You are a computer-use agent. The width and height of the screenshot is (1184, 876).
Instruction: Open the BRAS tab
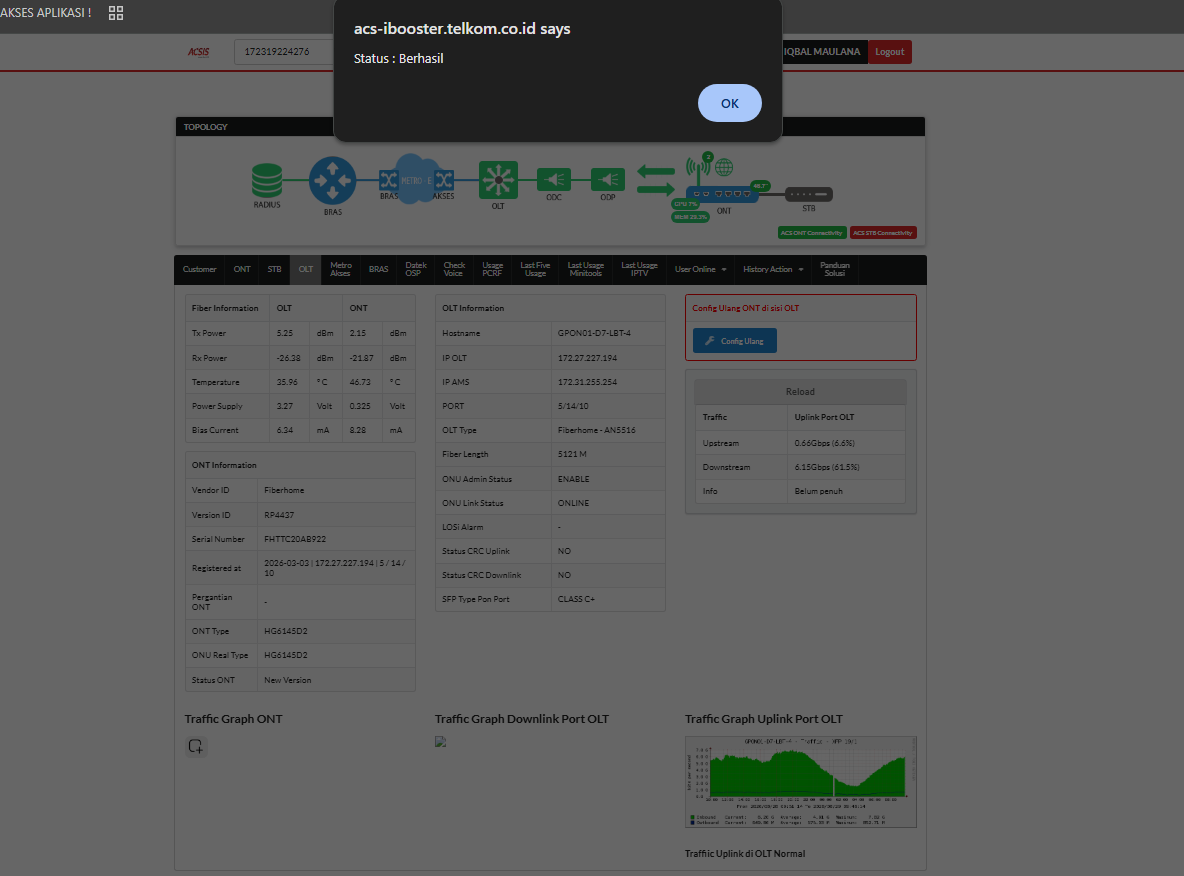[378, 270]
